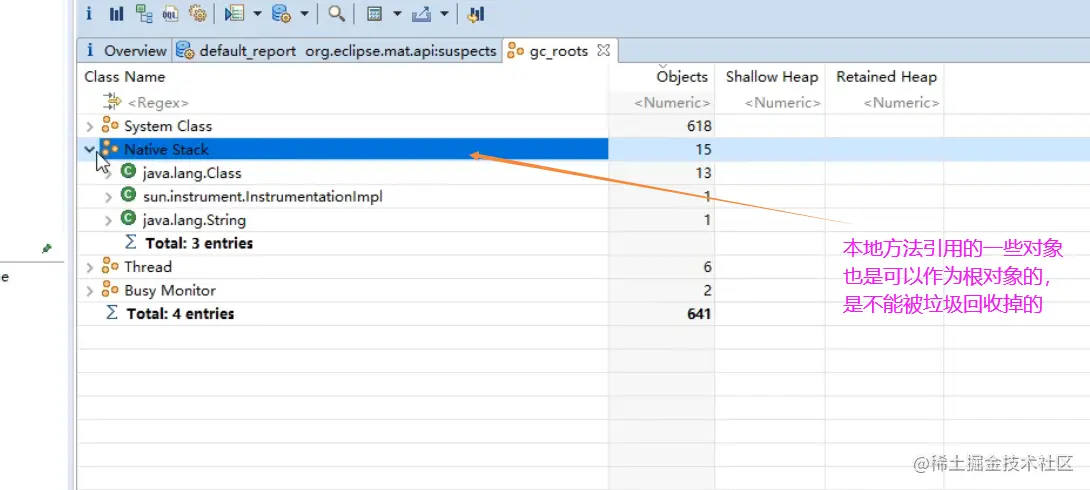This screenshot has height=490, width=1090.
Task: Click the Thread row's 6 count
Action: click(706, 267)
